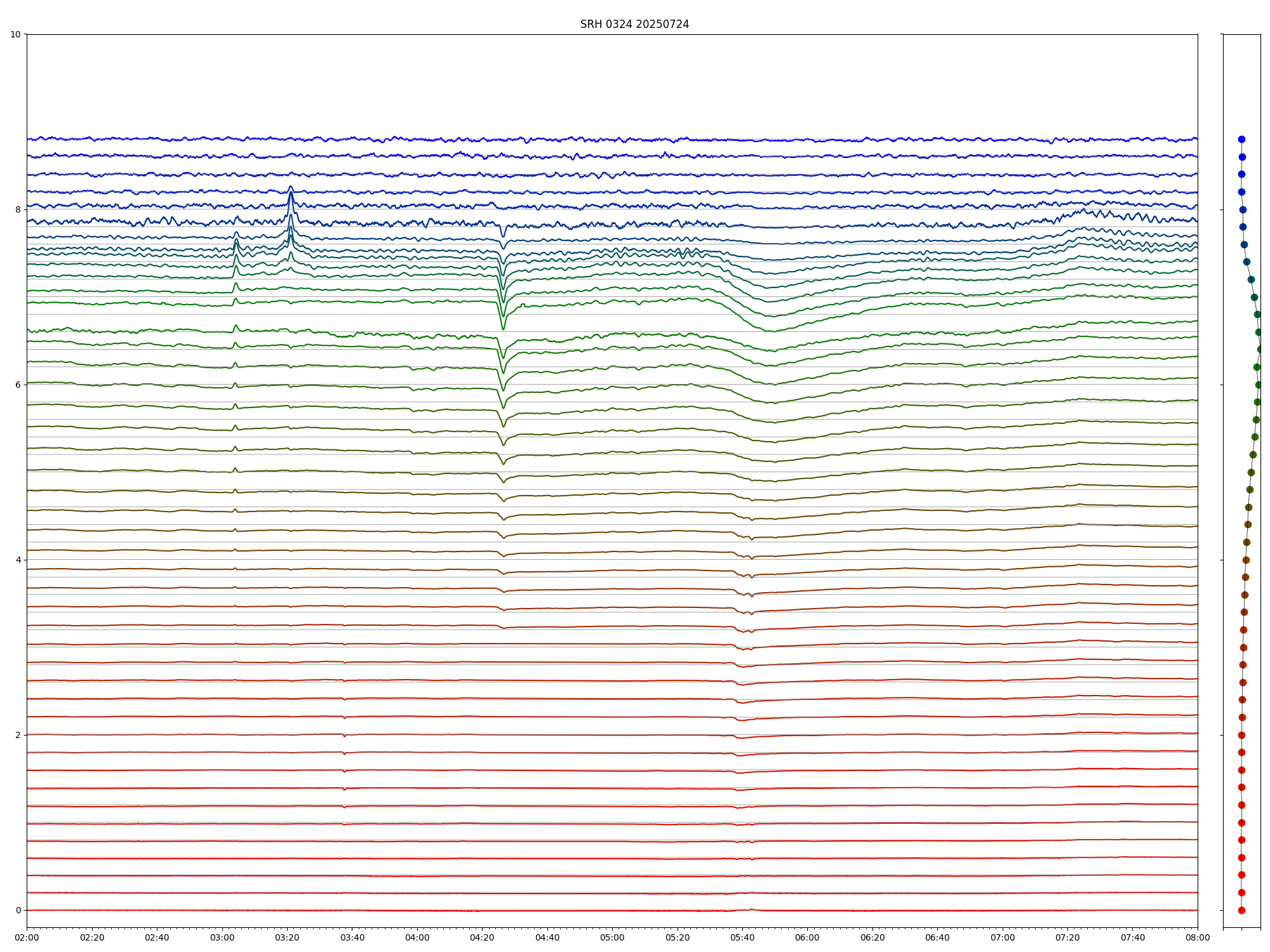Click the 07:20 time axis label
This screenshot has width=1270, height=952.
pyautogui.click(x=1067, y=937)
